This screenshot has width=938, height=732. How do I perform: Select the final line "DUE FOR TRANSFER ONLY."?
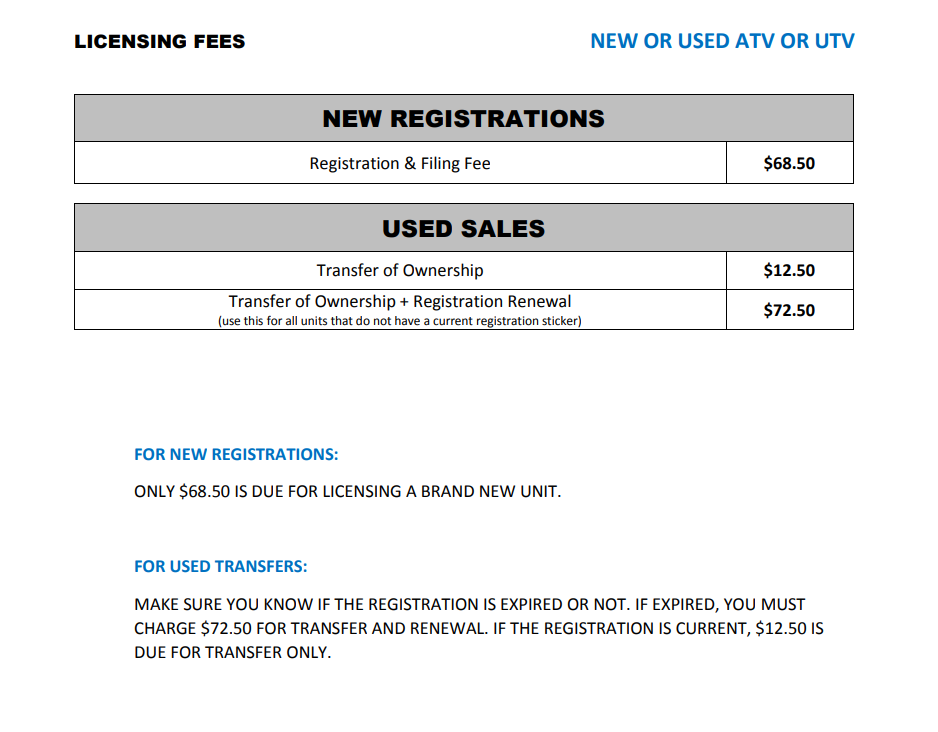coord(232,654)
